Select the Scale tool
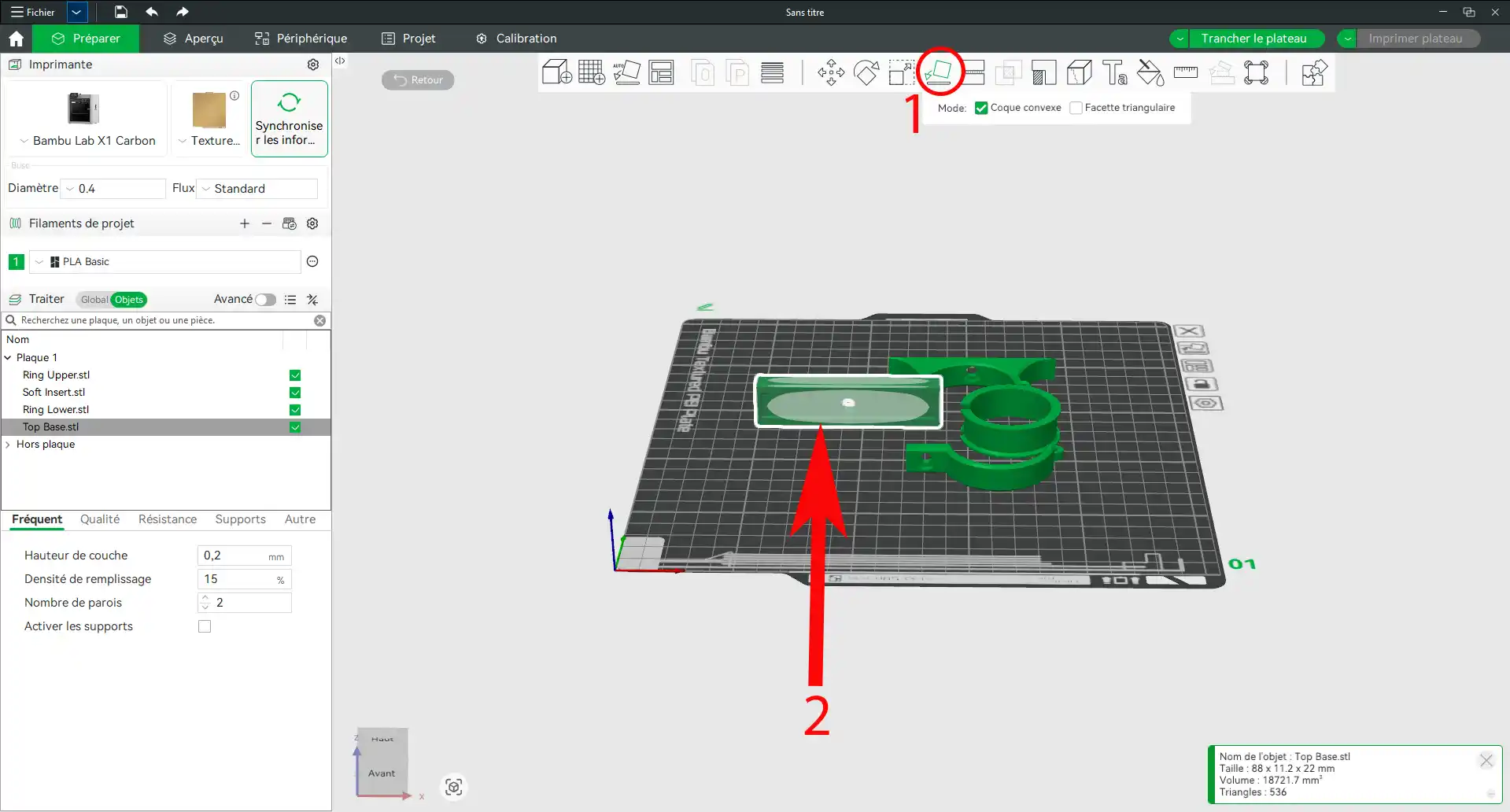Image resolution: width=1510 pixels, height=812 pixels. (x=902, y=73)
